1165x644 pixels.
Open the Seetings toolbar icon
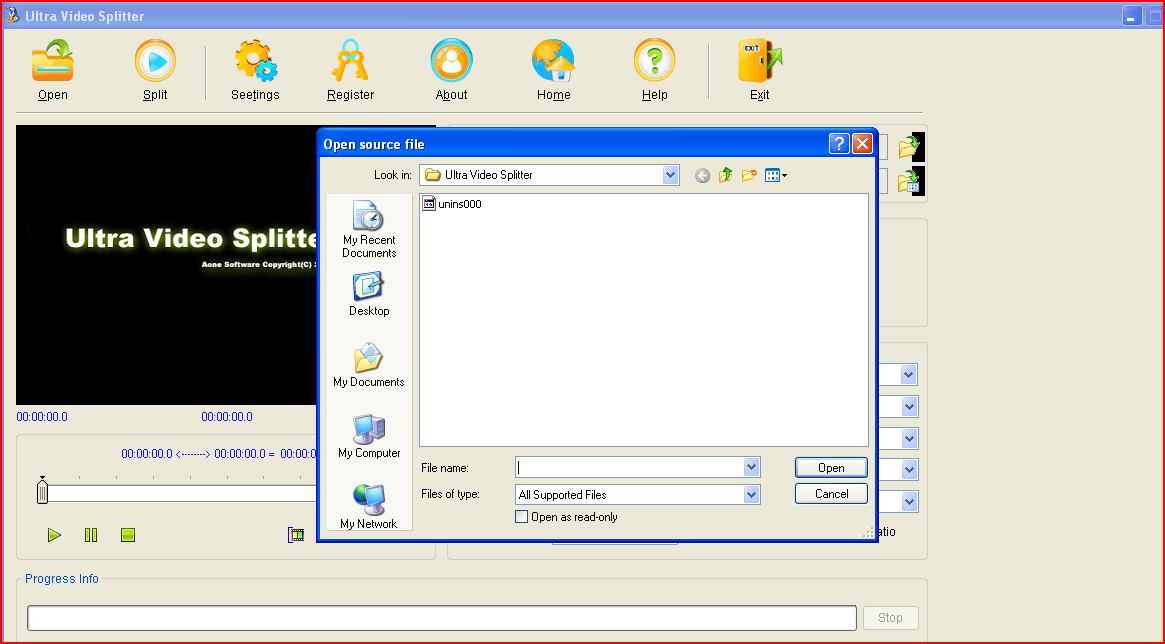click(255, 62)
